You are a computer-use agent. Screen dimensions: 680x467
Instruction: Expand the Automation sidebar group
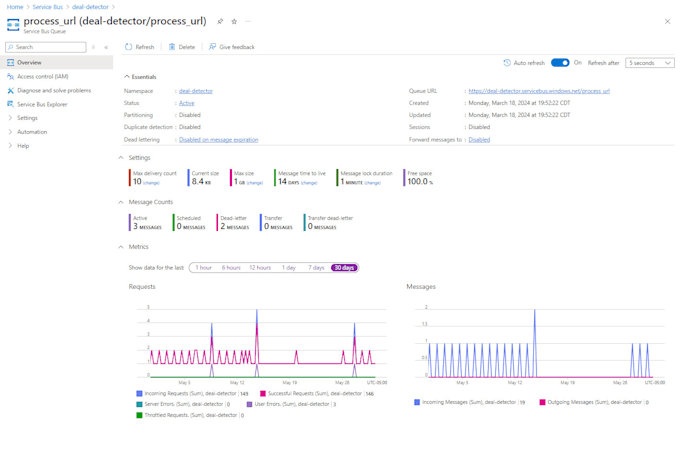click(x=31, y=132)
